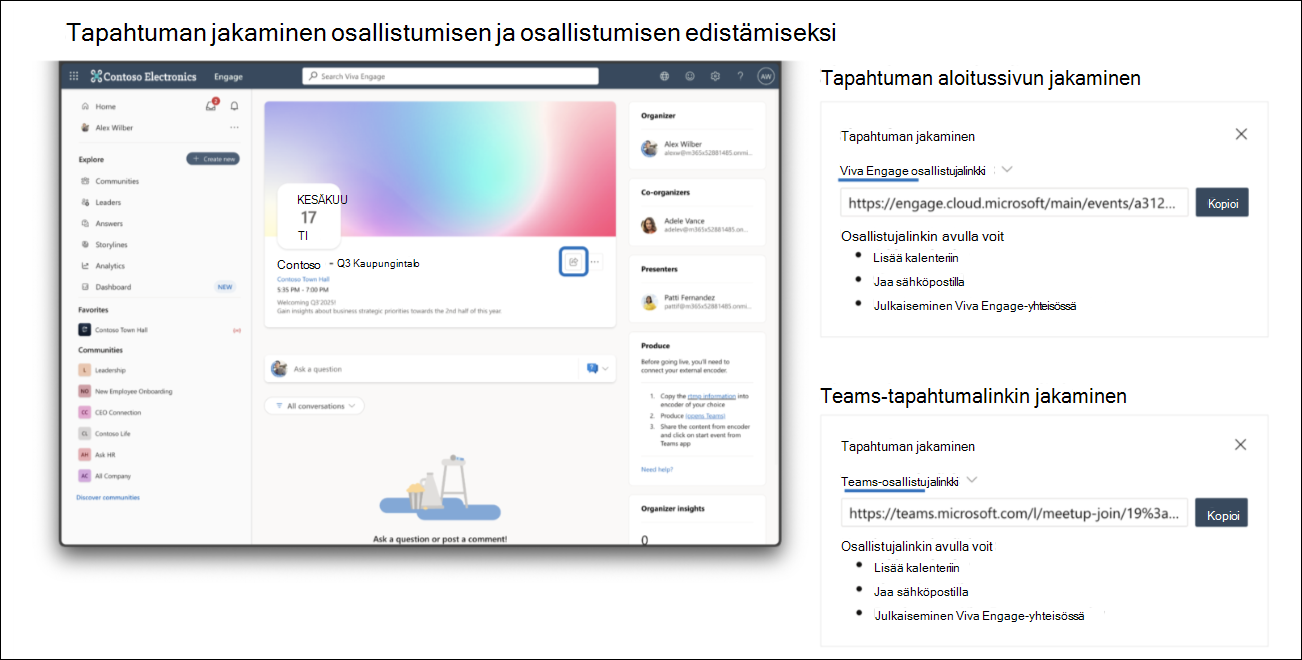Screen dimensions: 1302x660
Task: Expand Teams-osallistujalinkki dropdown
Action: click(x=972, y=481)
